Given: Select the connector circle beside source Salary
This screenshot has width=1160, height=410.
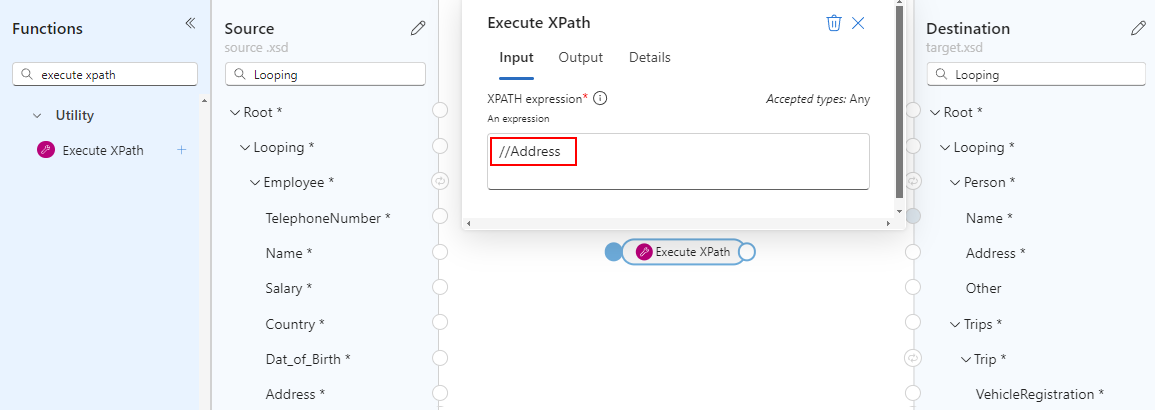Looking at the screenshot, I should [440, 288].
